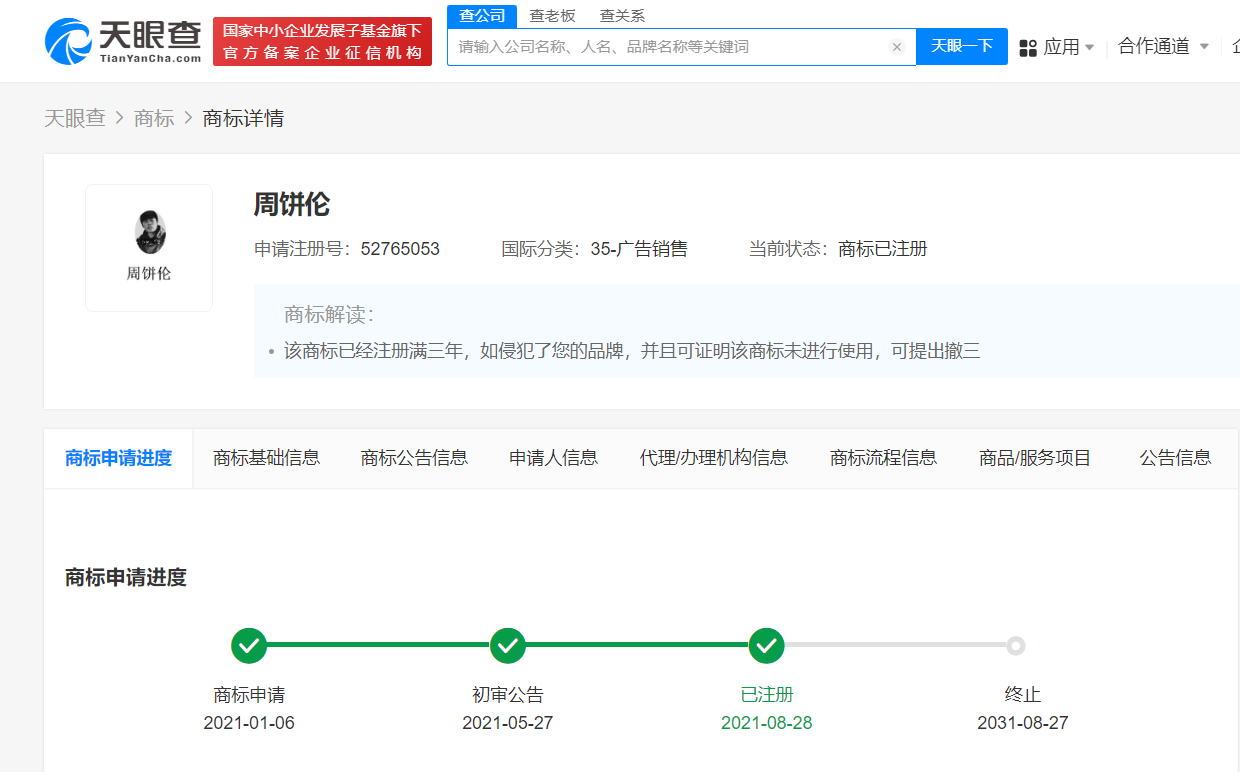The width and height of the screenshot is (1240, 772).
Task: Click the preliminary announcement checkmark step
Action: [x=508, y=646]
